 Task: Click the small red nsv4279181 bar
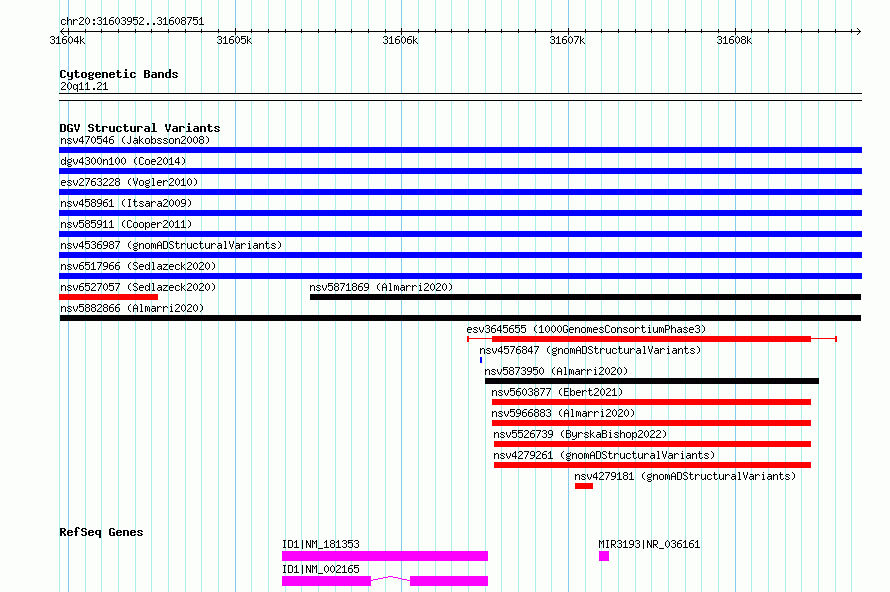point(584,486)
